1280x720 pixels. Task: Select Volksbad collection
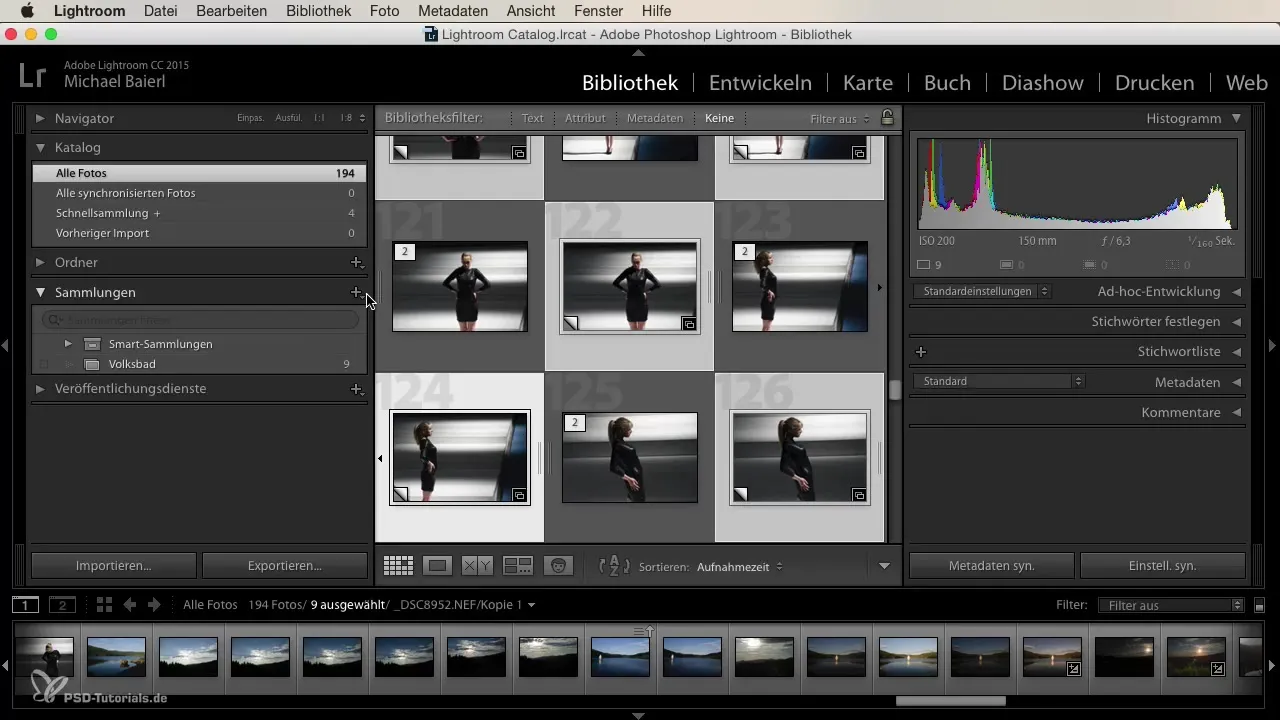pyautogui.click(x=199, y=364)
